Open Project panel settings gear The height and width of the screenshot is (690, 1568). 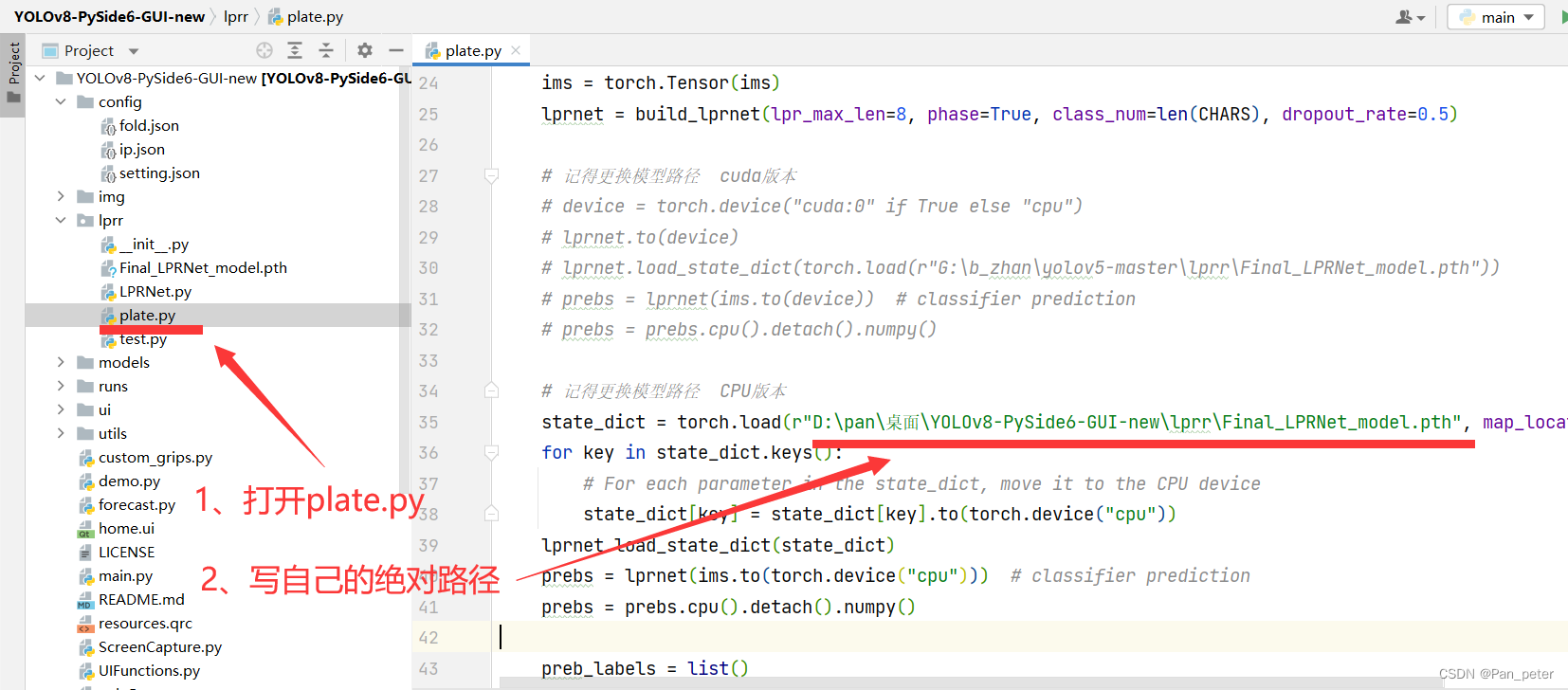click(365, 50)
